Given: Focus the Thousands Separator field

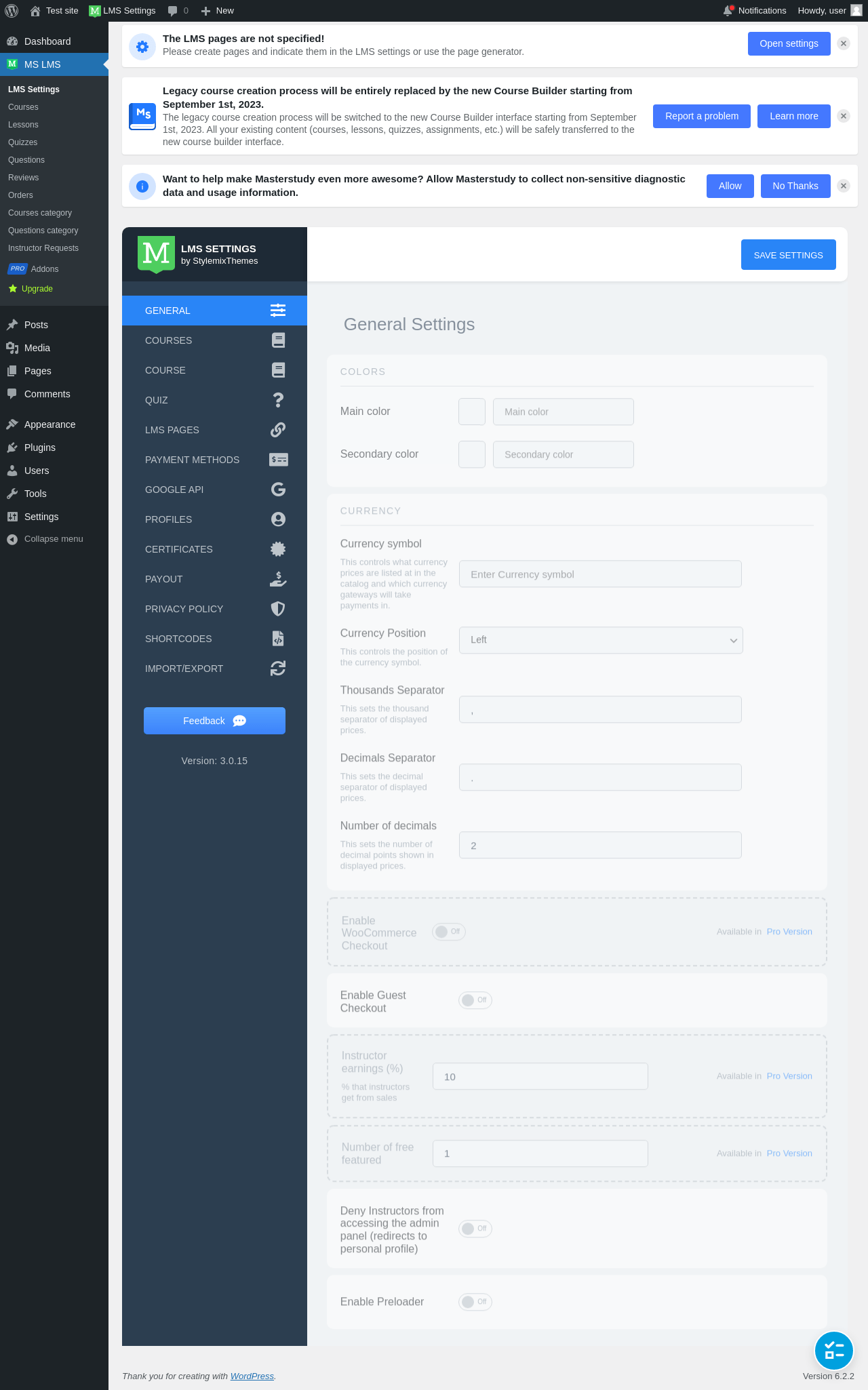Looking at the screenshot, I should coord(600,709).
